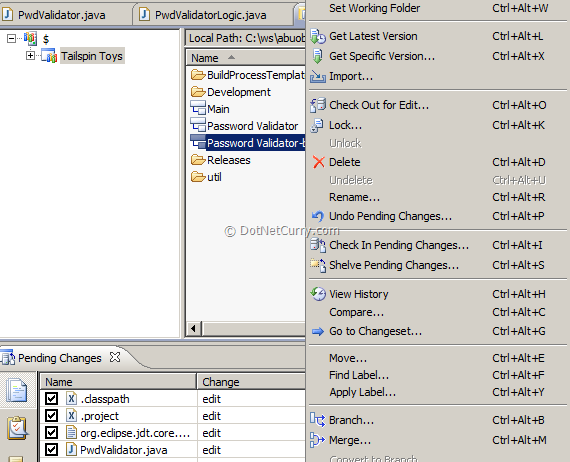Click the Releases folder icon
Image resolution: width=570 pixels, height=462 pixels.
198,160
